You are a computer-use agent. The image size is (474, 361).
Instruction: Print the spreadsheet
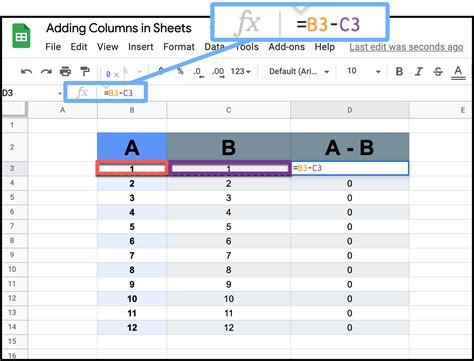[x=65, y=71]
